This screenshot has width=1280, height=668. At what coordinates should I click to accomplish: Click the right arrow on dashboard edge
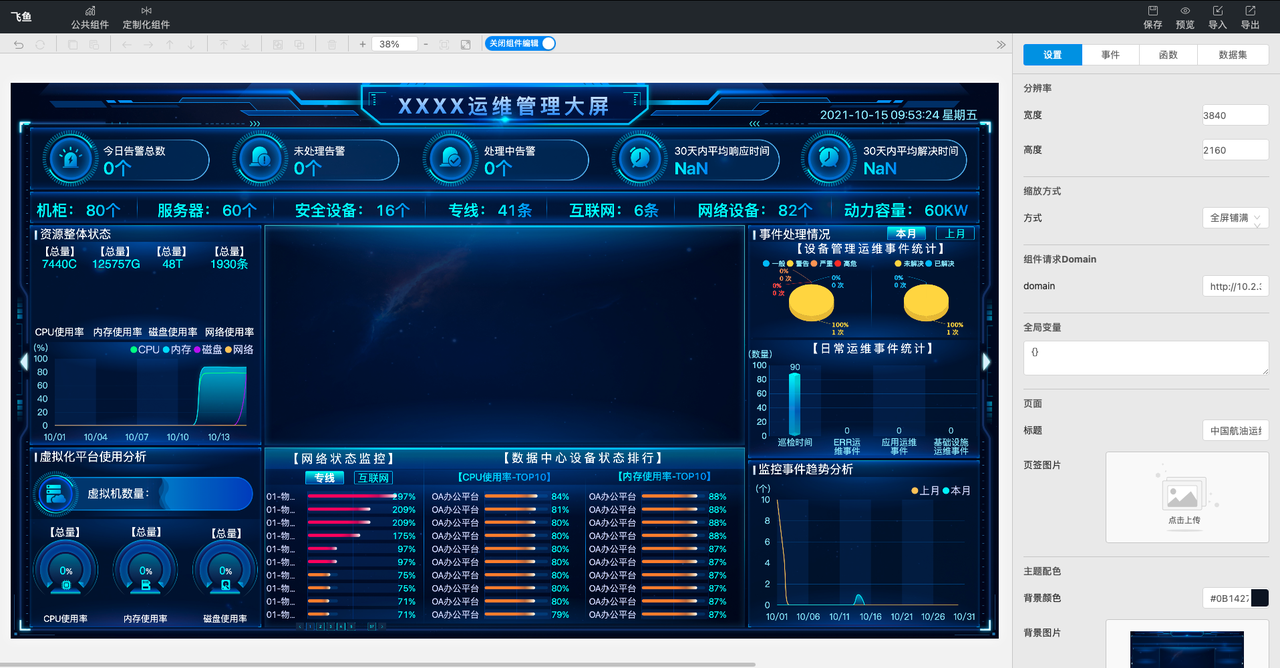(x=987, y=361)
